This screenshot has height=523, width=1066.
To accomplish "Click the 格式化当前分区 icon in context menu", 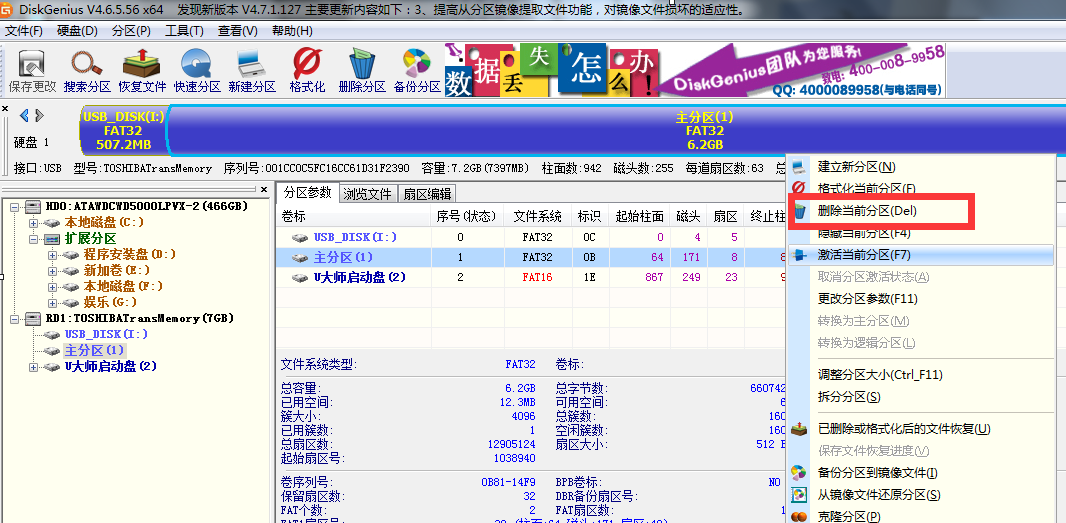I will [800, 188].
